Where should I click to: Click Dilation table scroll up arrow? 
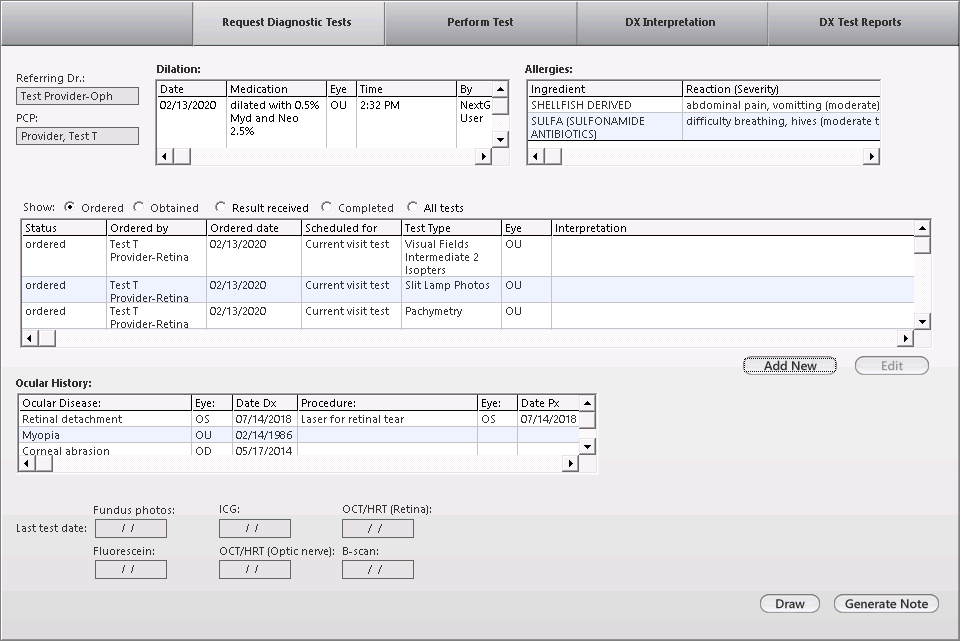click(x=500, y=89)
